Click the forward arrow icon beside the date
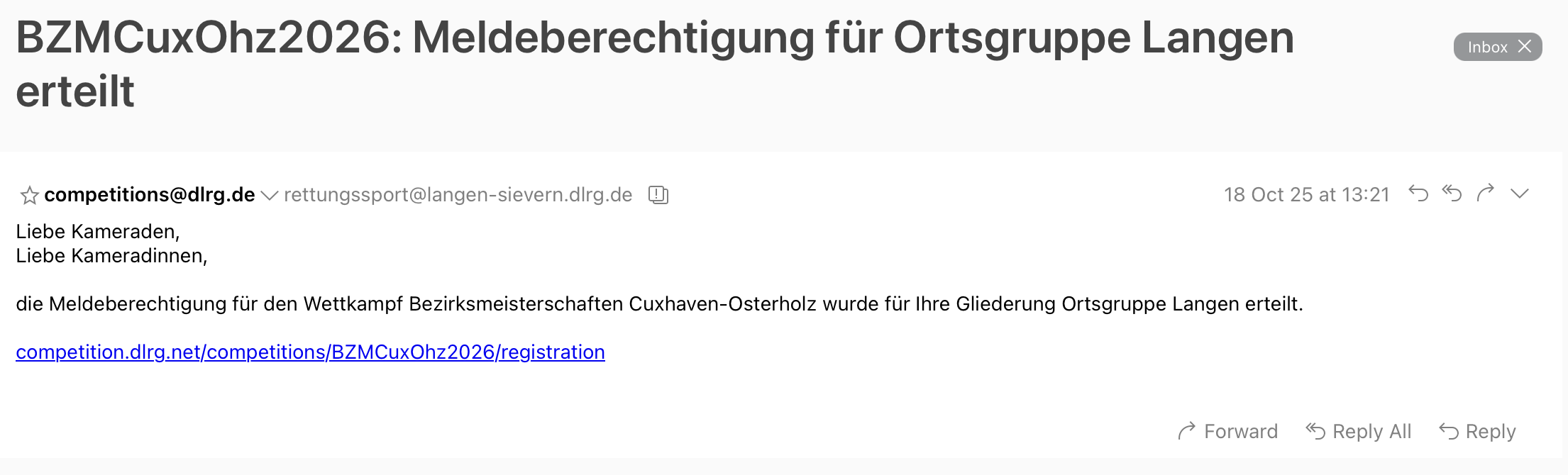The image size is (1568, 475). pos(1486,193)
